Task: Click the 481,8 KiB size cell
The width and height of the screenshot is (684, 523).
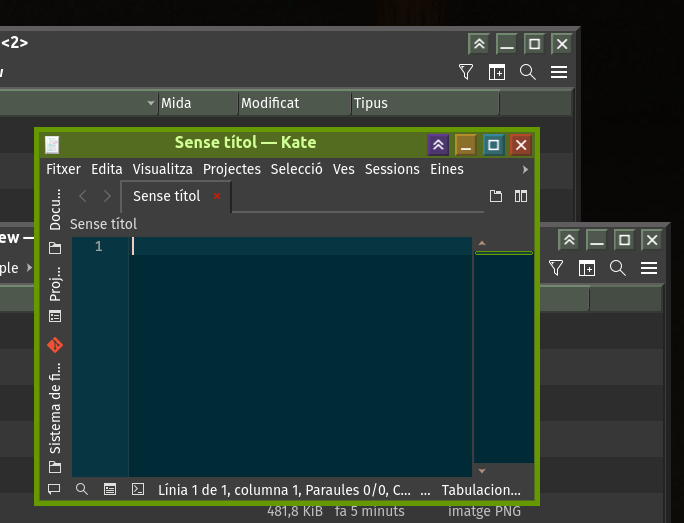Action: [x=295, y=511]
